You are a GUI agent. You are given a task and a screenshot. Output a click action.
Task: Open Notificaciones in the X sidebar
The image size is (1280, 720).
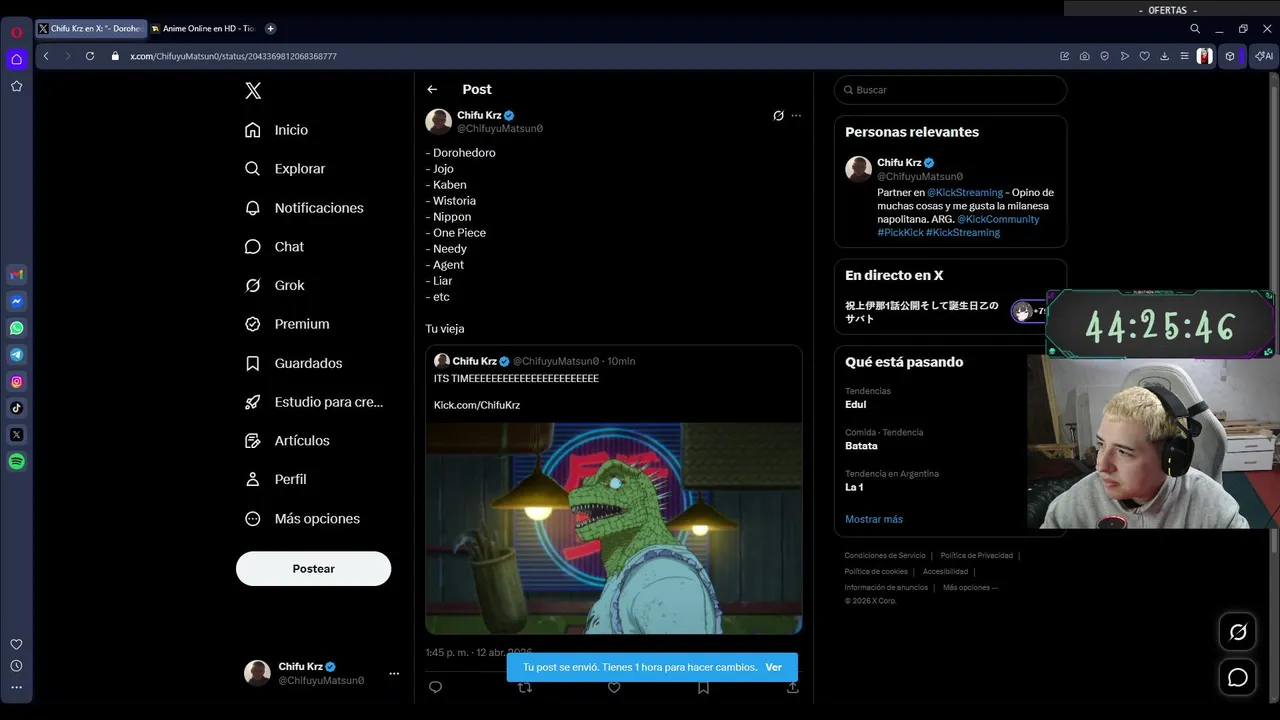304,208
